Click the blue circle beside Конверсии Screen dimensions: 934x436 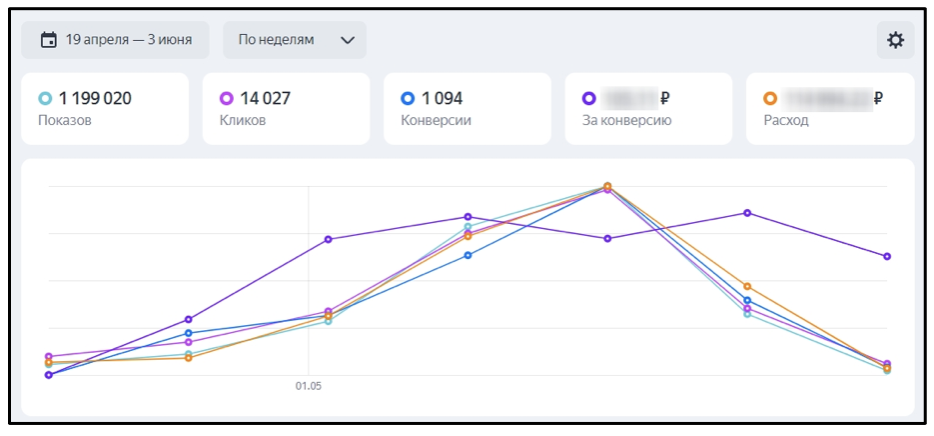pos(407,99)
